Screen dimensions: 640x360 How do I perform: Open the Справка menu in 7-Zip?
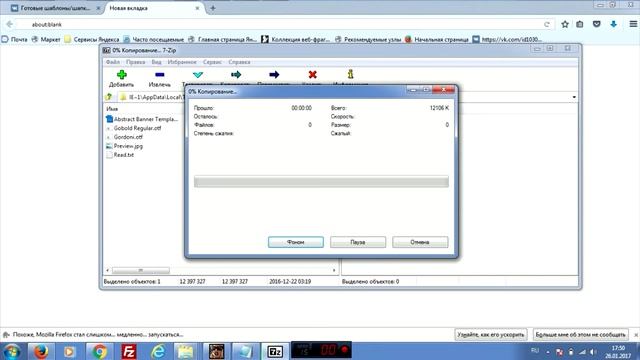(239, 62)
